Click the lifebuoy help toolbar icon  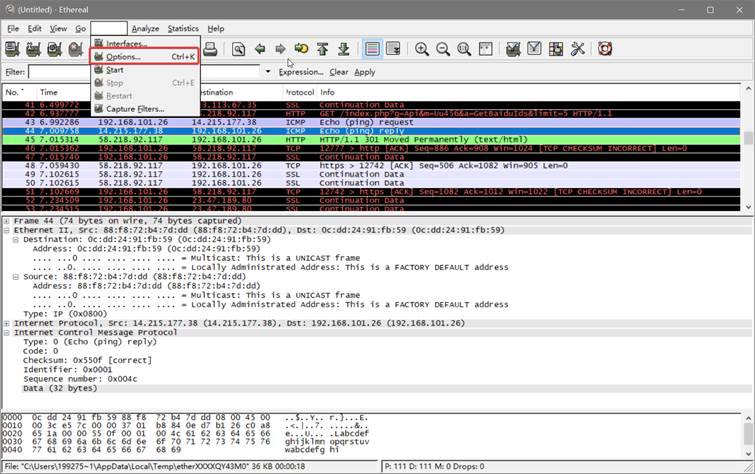tap(605, 49)
